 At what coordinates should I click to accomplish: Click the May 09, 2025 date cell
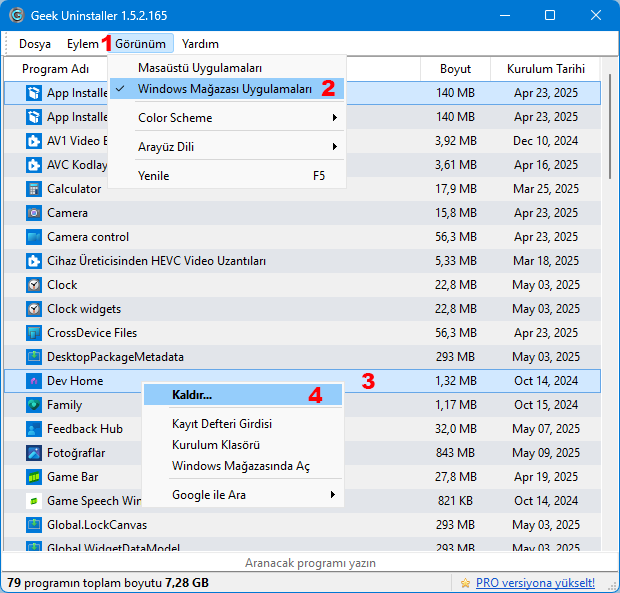(546, 453)
